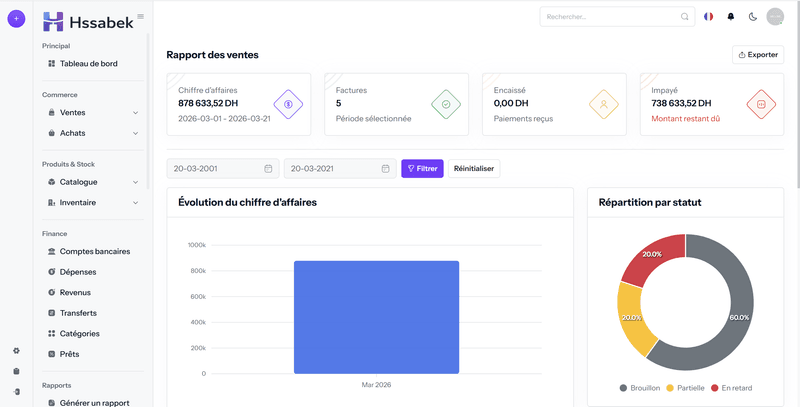Toggle Brouillon series in chart legend

[645, 388]
